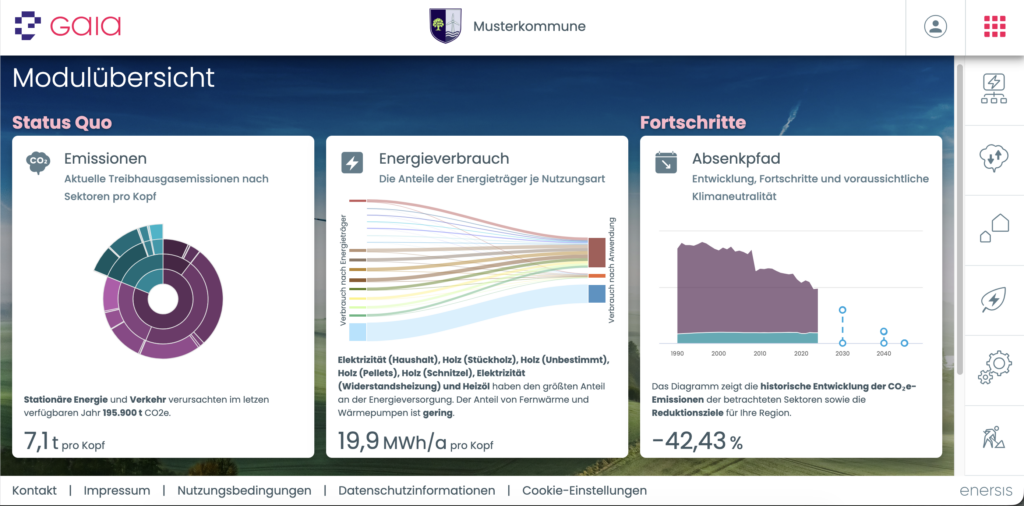Viewport: 1024px width, 506px height.
Task: Go to Nutzungsbedingungen in the footer
Action: pyautogui.click(x=244, y=491)
